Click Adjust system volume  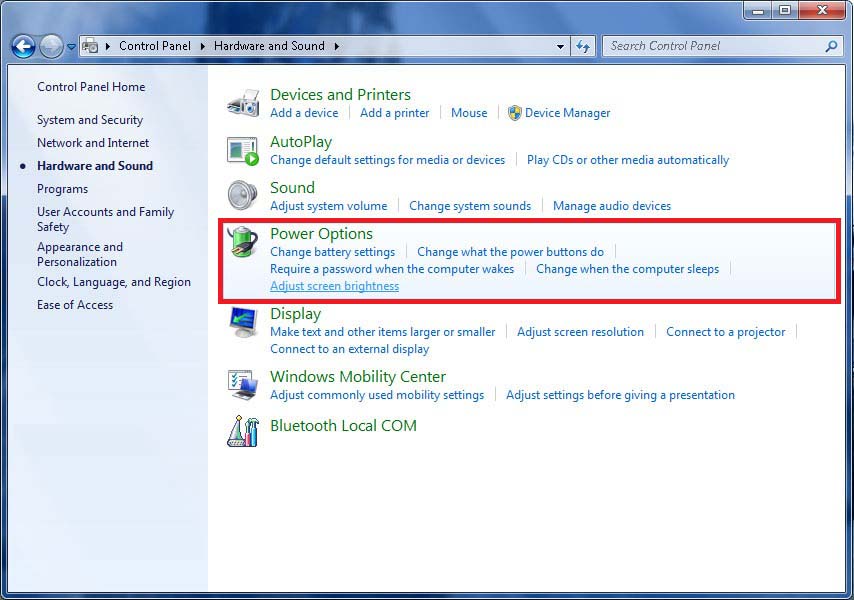click(328, 206)
